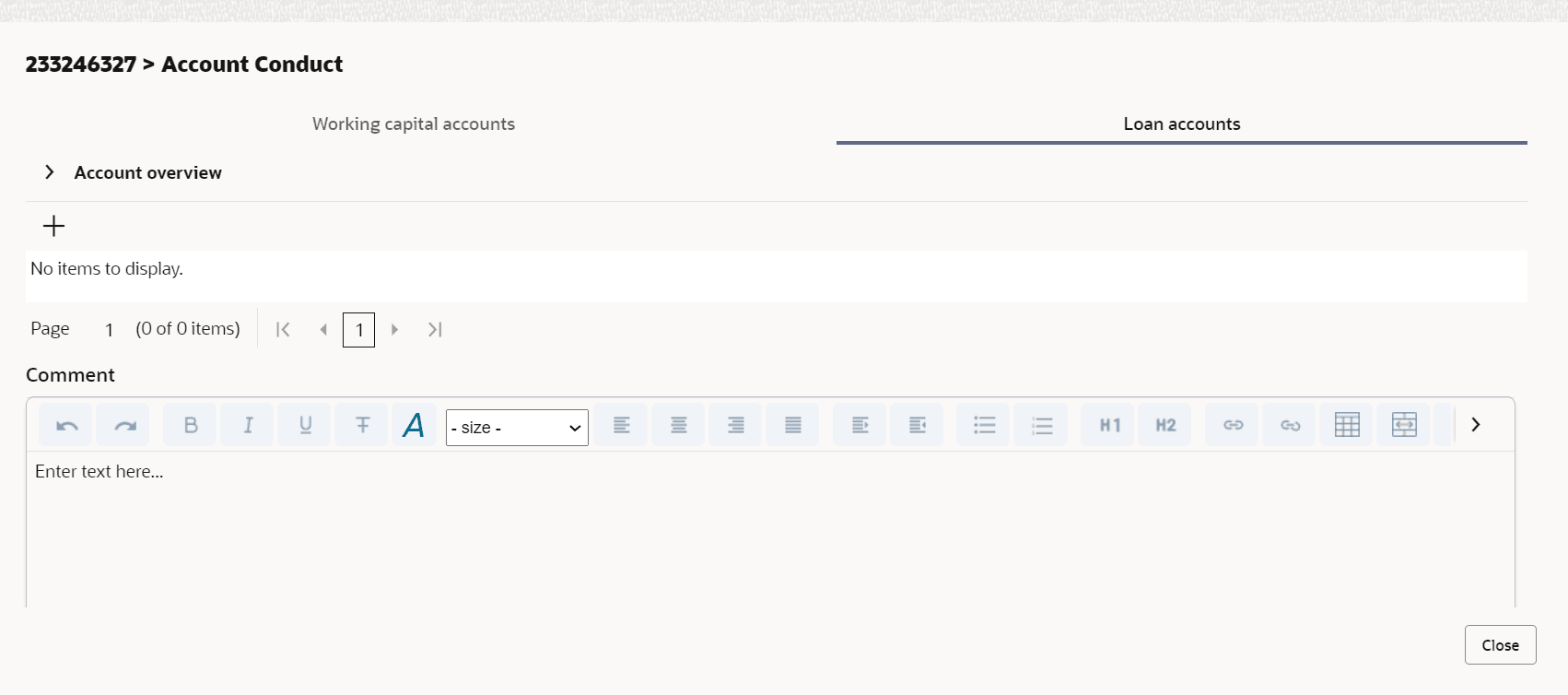Insert a table
Image resolution: width=1568 pixels, height=695 pixels.
click(1347, 425)
